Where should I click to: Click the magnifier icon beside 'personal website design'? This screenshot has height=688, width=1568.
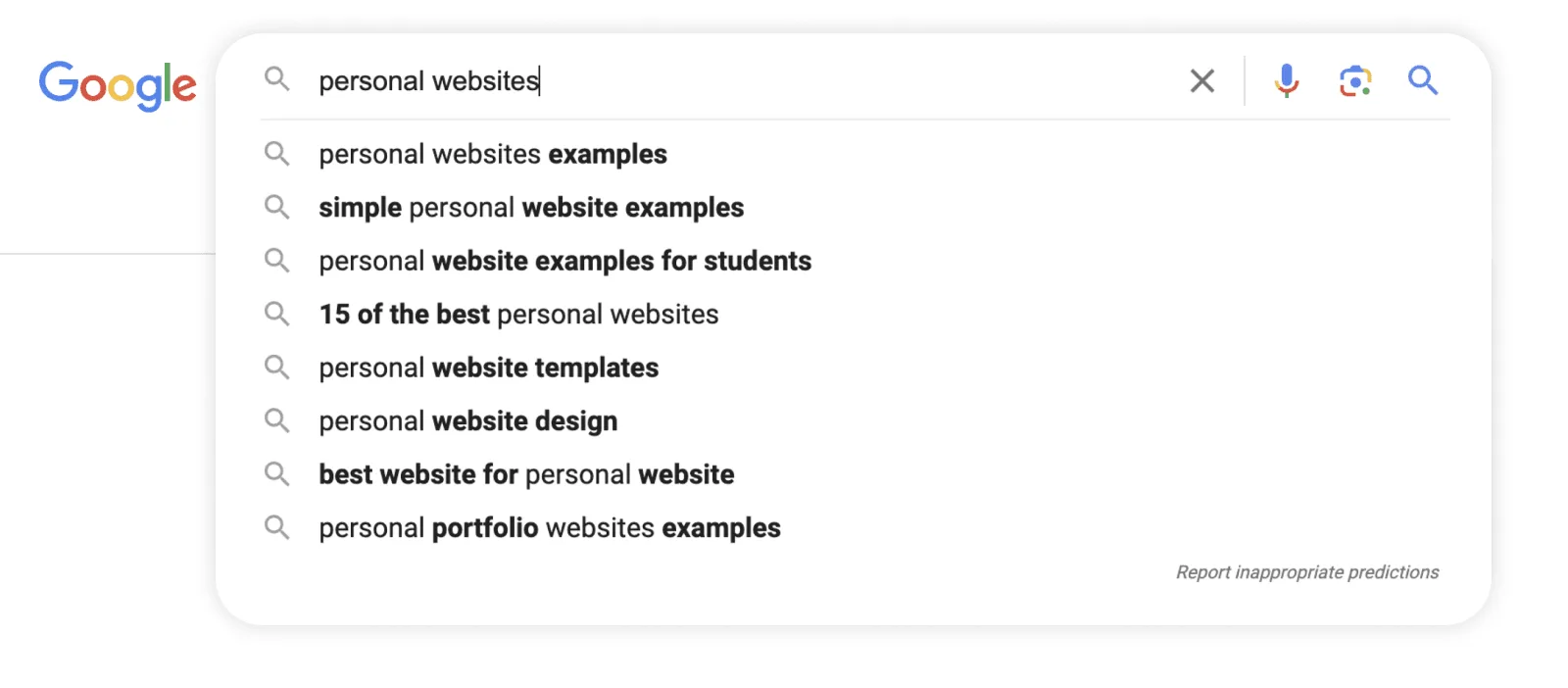[x=277, y=420]
